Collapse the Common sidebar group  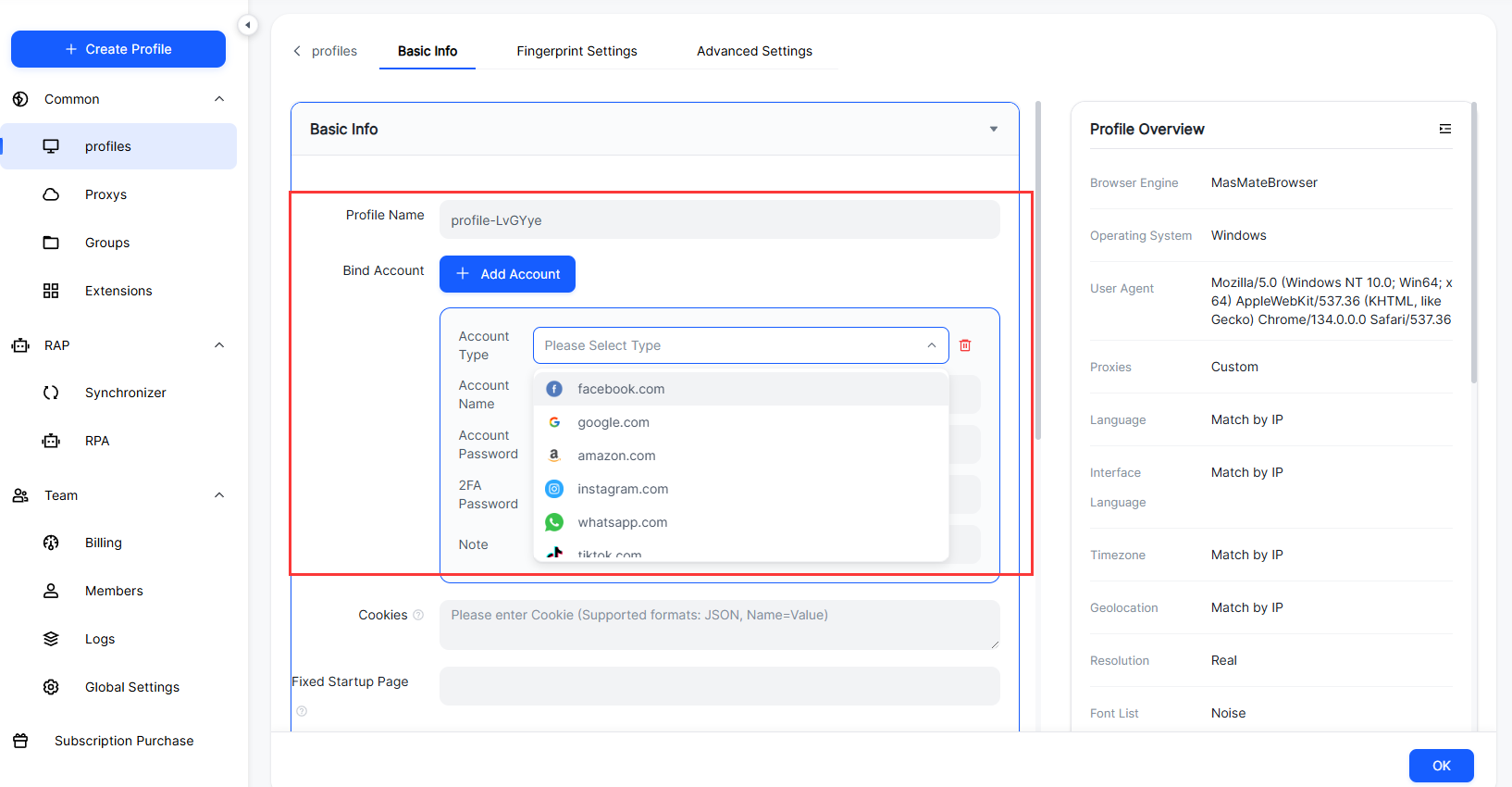(219, 99)
